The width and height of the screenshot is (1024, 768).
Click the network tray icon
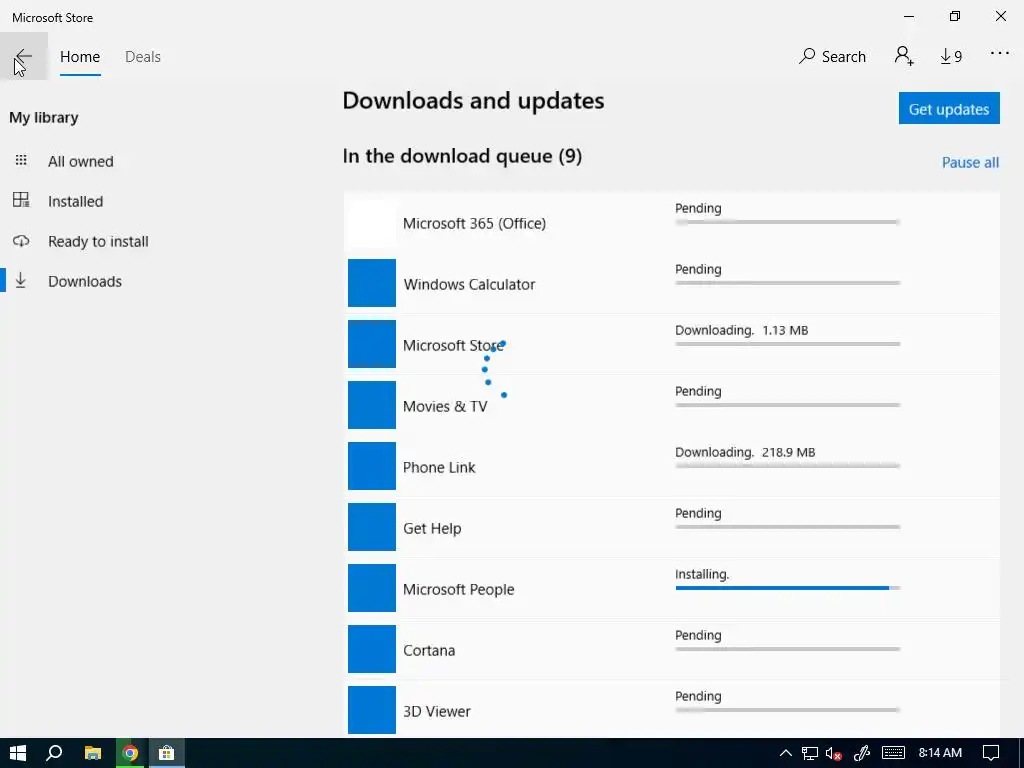(x=810, y=753)
